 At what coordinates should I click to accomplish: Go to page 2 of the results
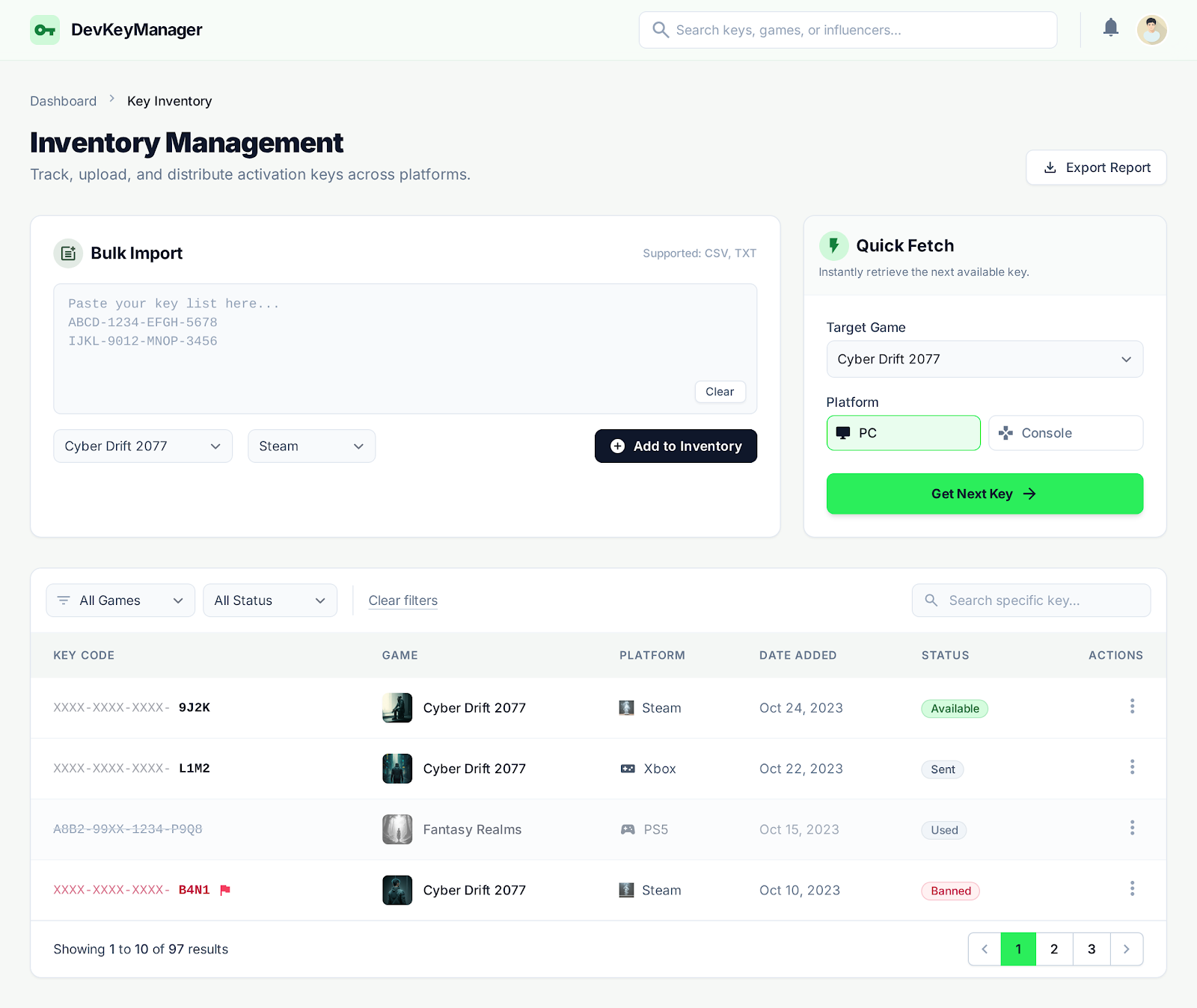click(x=1054, y=949)
